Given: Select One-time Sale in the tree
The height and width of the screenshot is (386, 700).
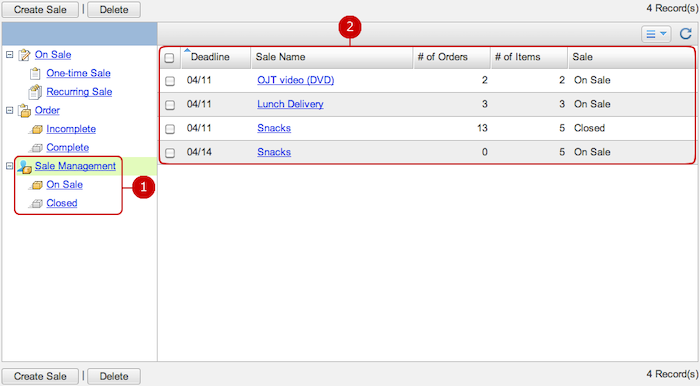Looking at the screenshot, I should point(79,73).
